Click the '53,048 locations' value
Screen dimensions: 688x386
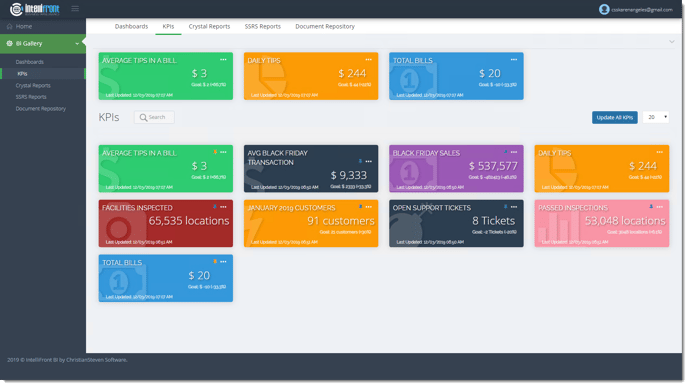tap(625, 221)
